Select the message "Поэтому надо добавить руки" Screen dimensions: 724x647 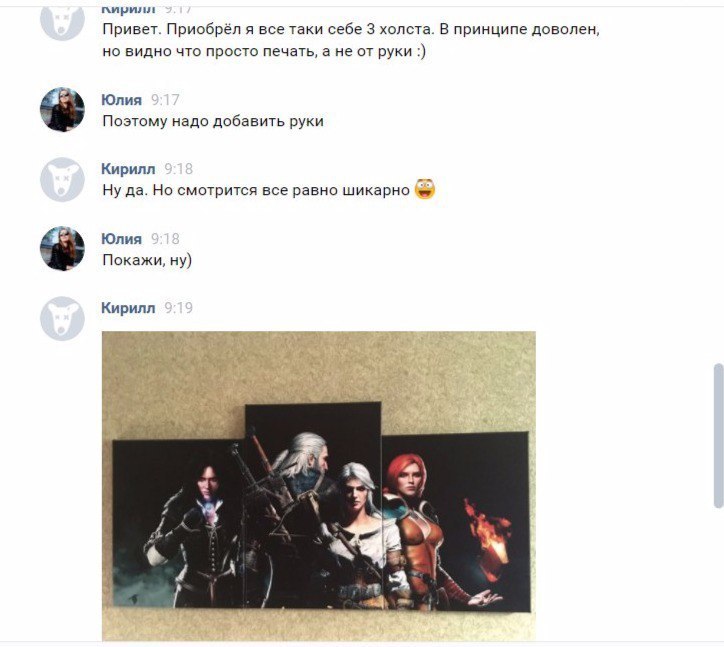(x=213, y=121)
